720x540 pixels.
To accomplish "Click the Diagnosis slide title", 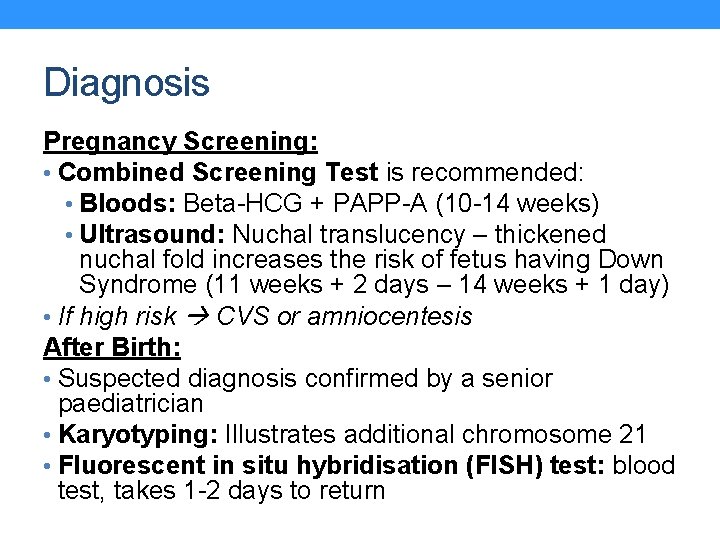I will (126, 83).
